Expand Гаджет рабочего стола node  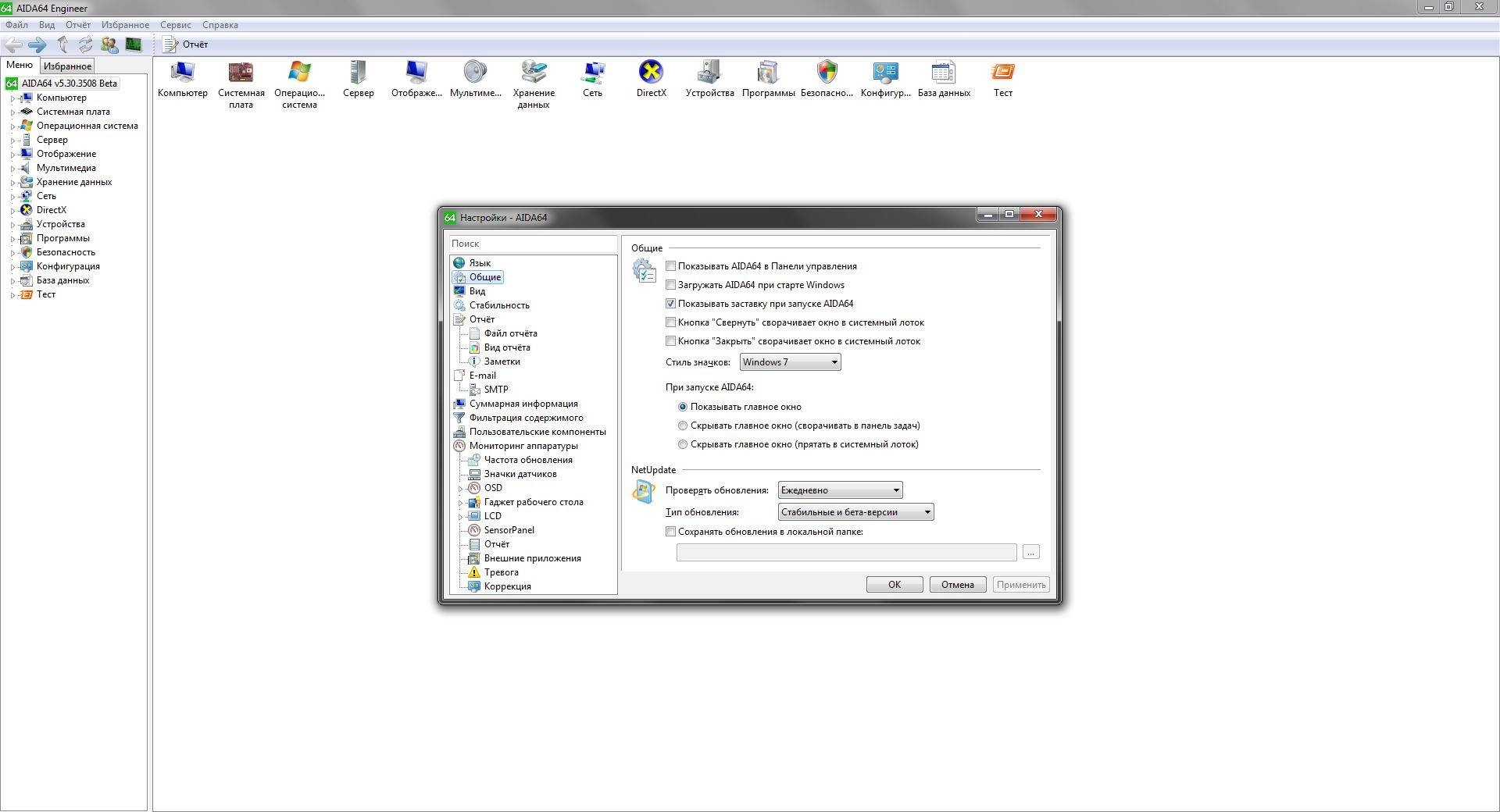460,503
